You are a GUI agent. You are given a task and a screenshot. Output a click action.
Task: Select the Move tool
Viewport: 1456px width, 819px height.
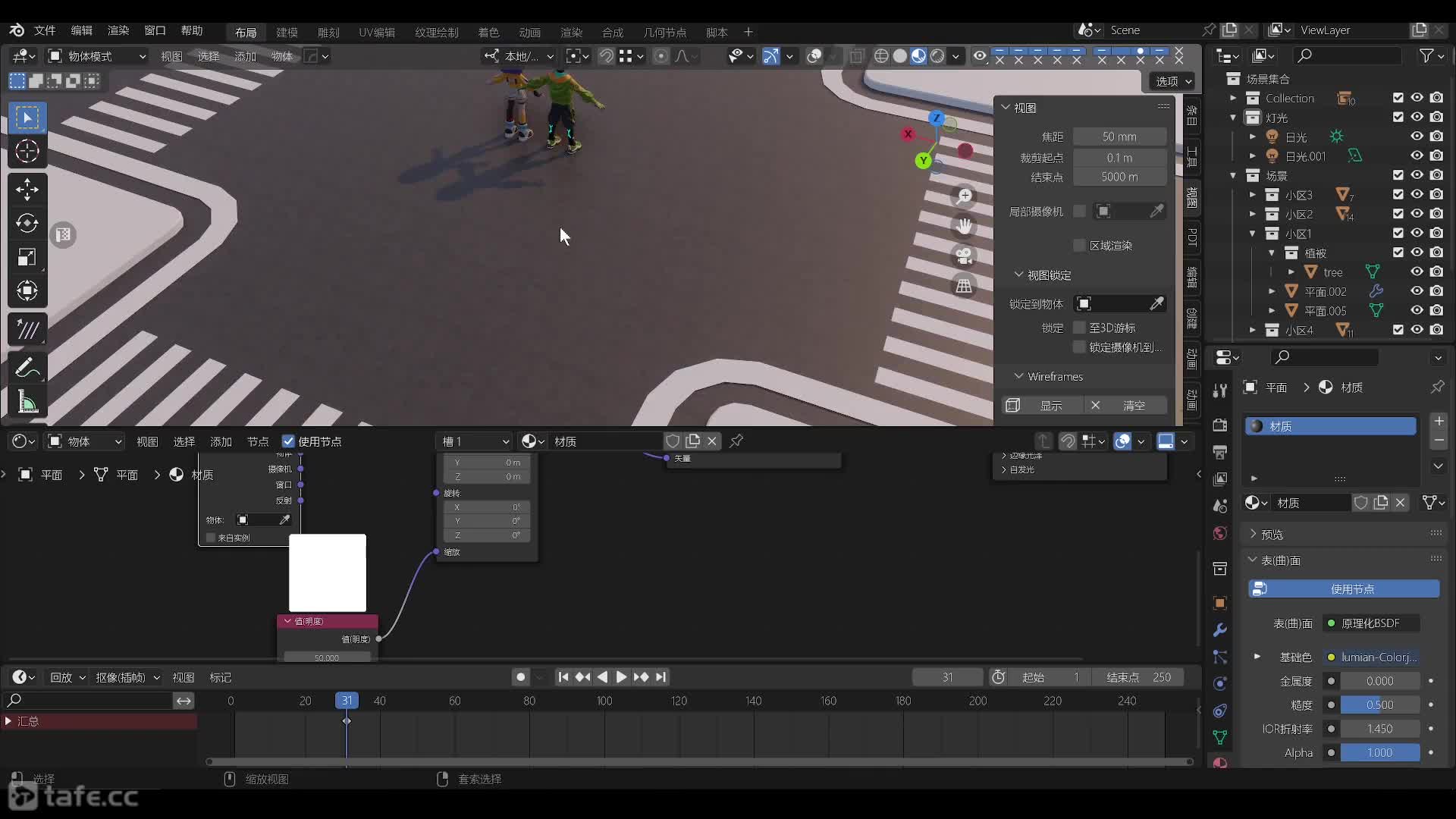tap(27, 190)
